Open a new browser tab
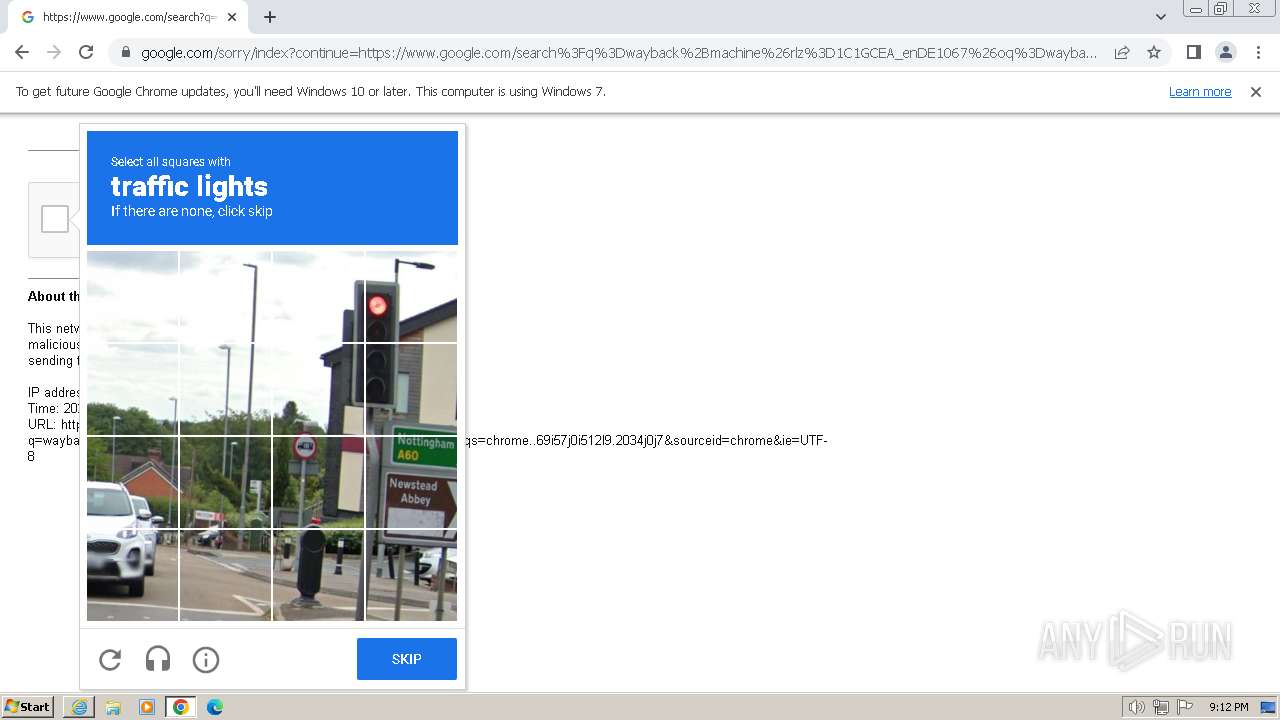 pos(270,17)
